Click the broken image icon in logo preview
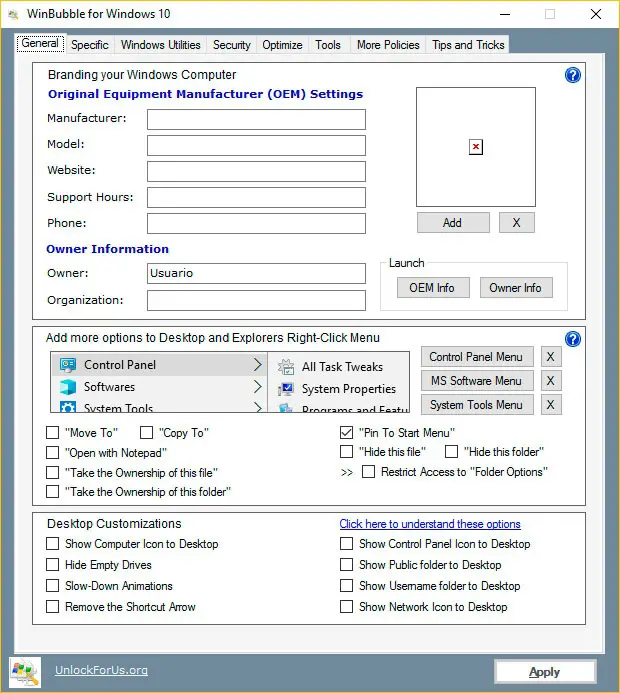This screenshot has width=620, height=693. point(475,147)
